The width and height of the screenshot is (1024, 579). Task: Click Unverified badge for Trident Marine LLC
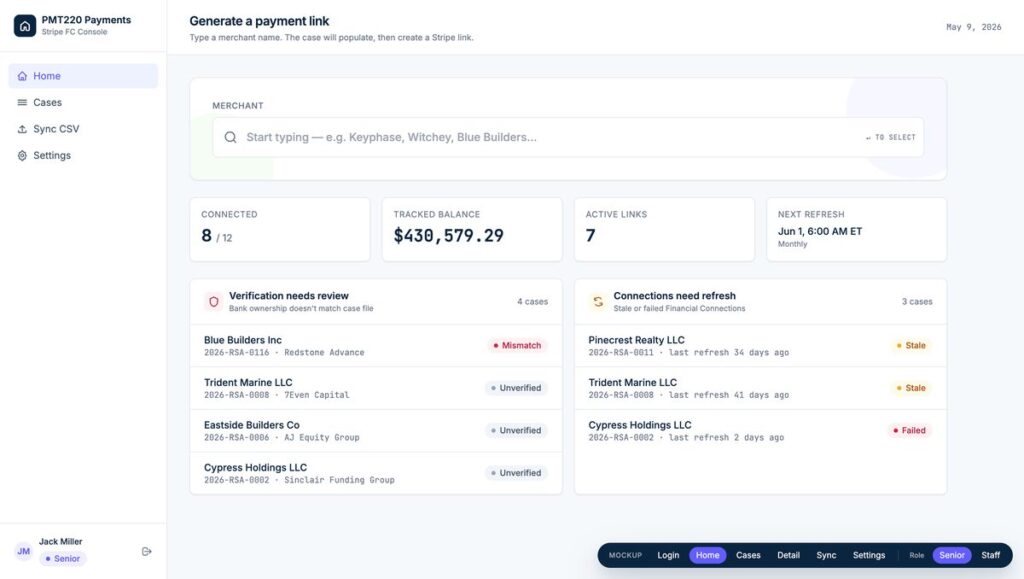(x=516, y=388)
